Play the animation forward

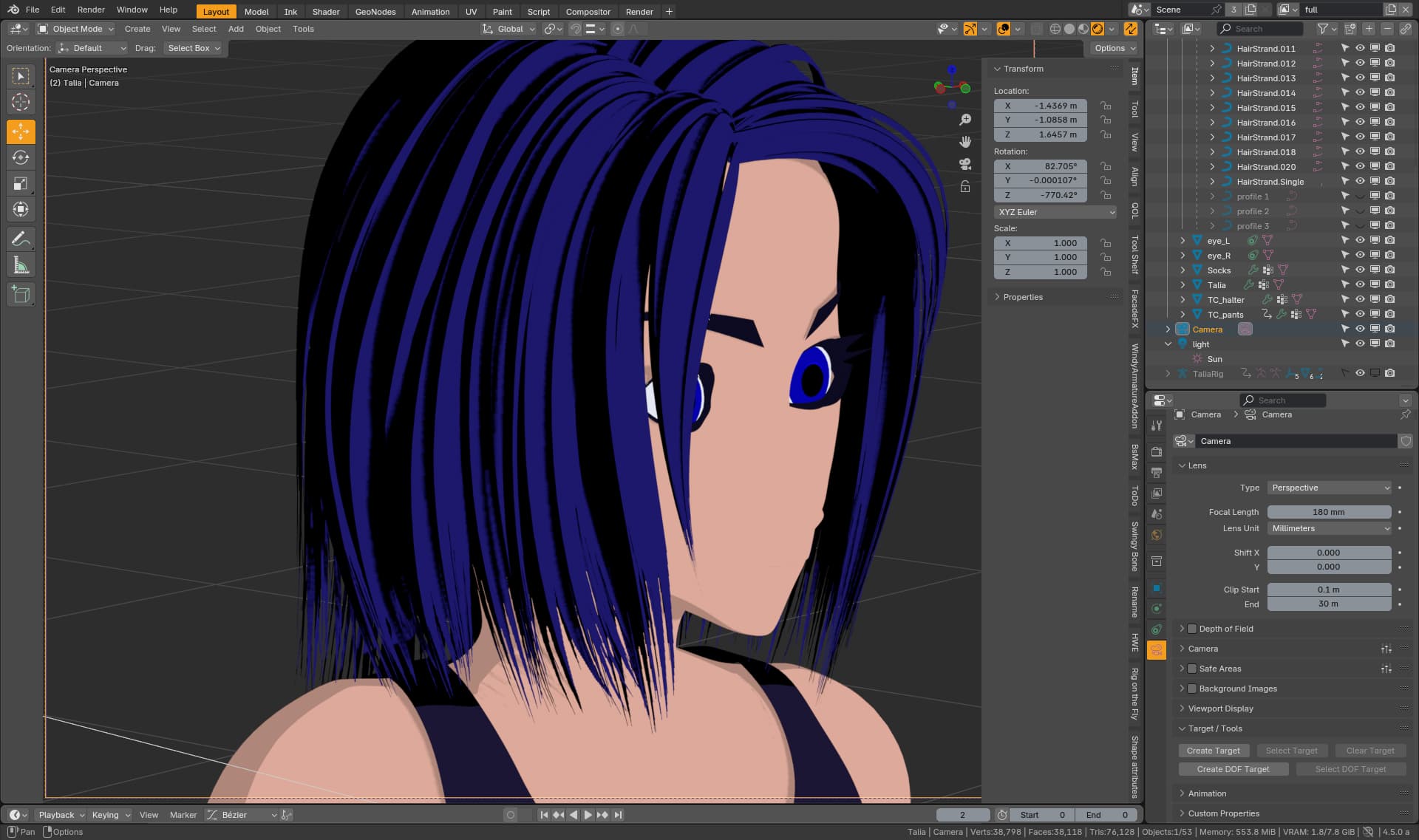tap(588, 815)
